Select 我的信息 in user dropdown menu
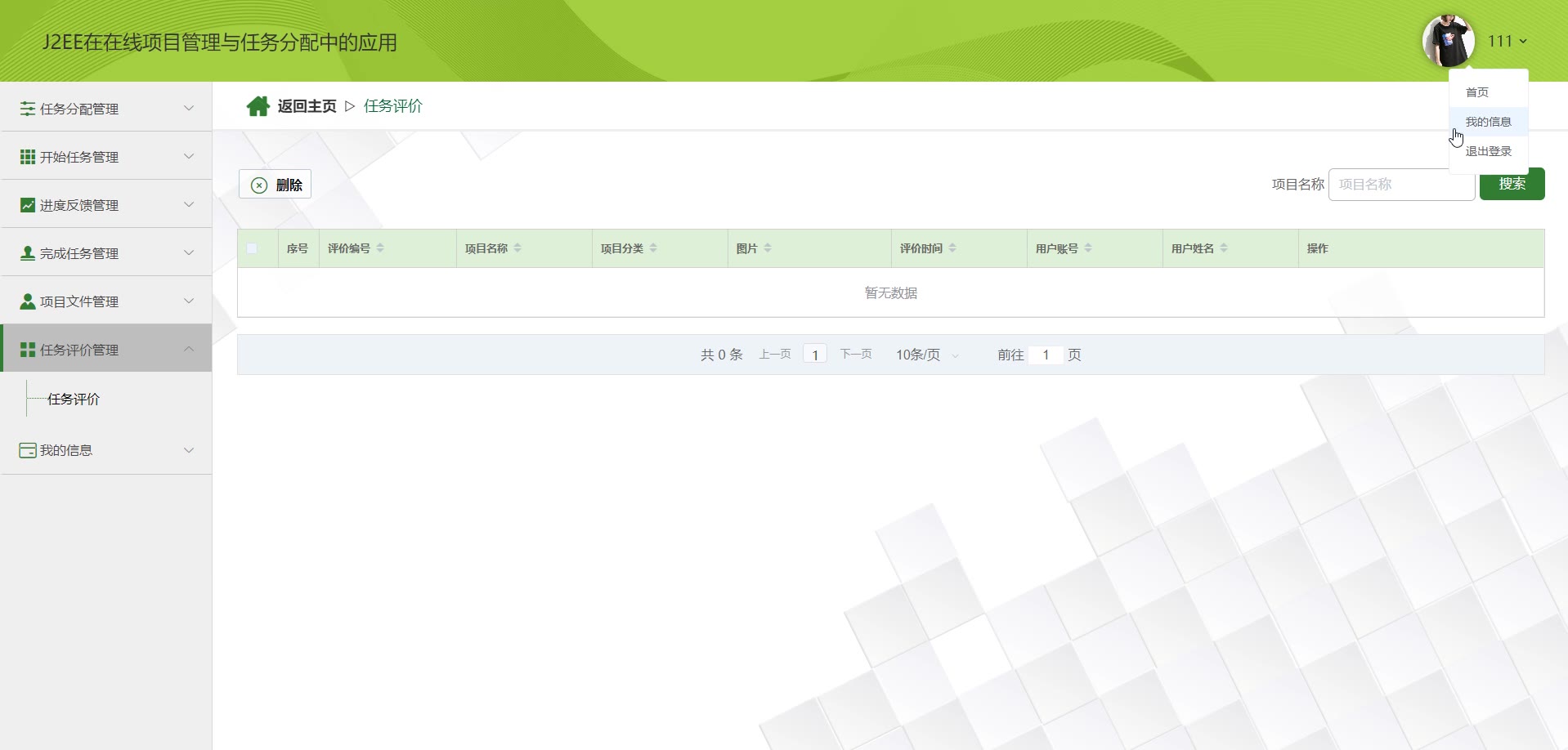Viewport: 1568px width, 750px height. (x=1489, y=122)
